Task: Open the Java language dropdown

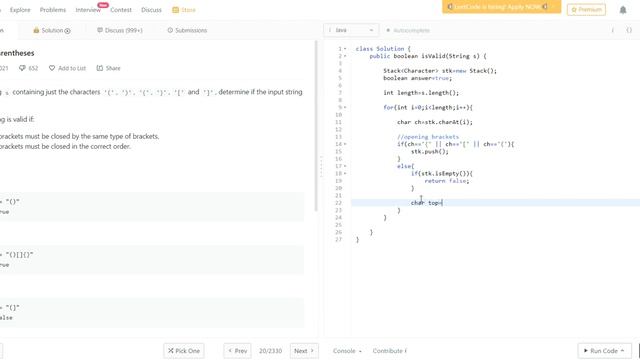Action: pos(351,30)
